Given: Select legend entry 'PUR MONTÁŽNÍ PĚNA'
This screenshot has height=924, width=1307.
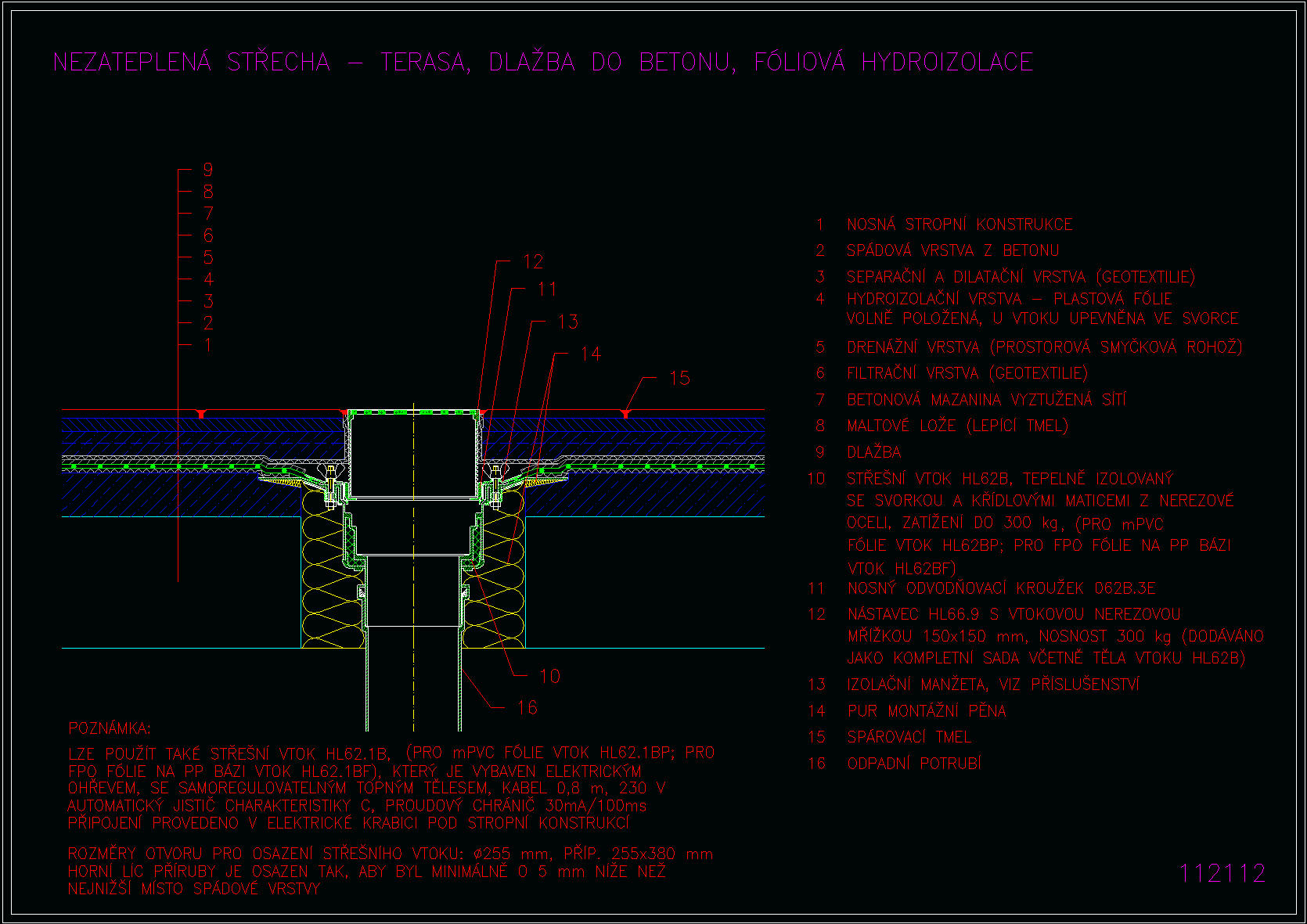Looking at the screenshot, I should click(x=927, y=711).
